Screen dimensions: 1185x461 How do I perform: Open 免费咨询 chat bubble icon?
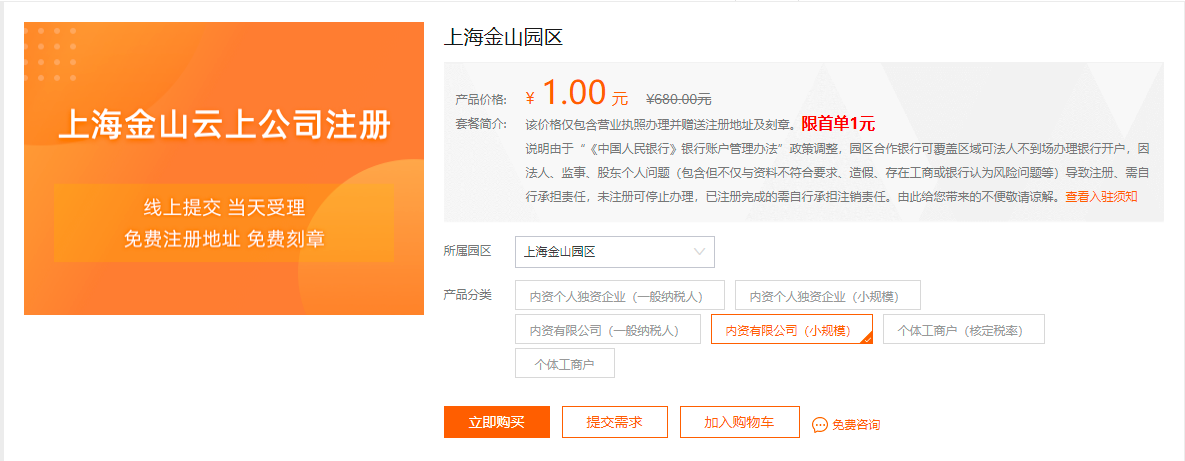click(x=819, y=425)
